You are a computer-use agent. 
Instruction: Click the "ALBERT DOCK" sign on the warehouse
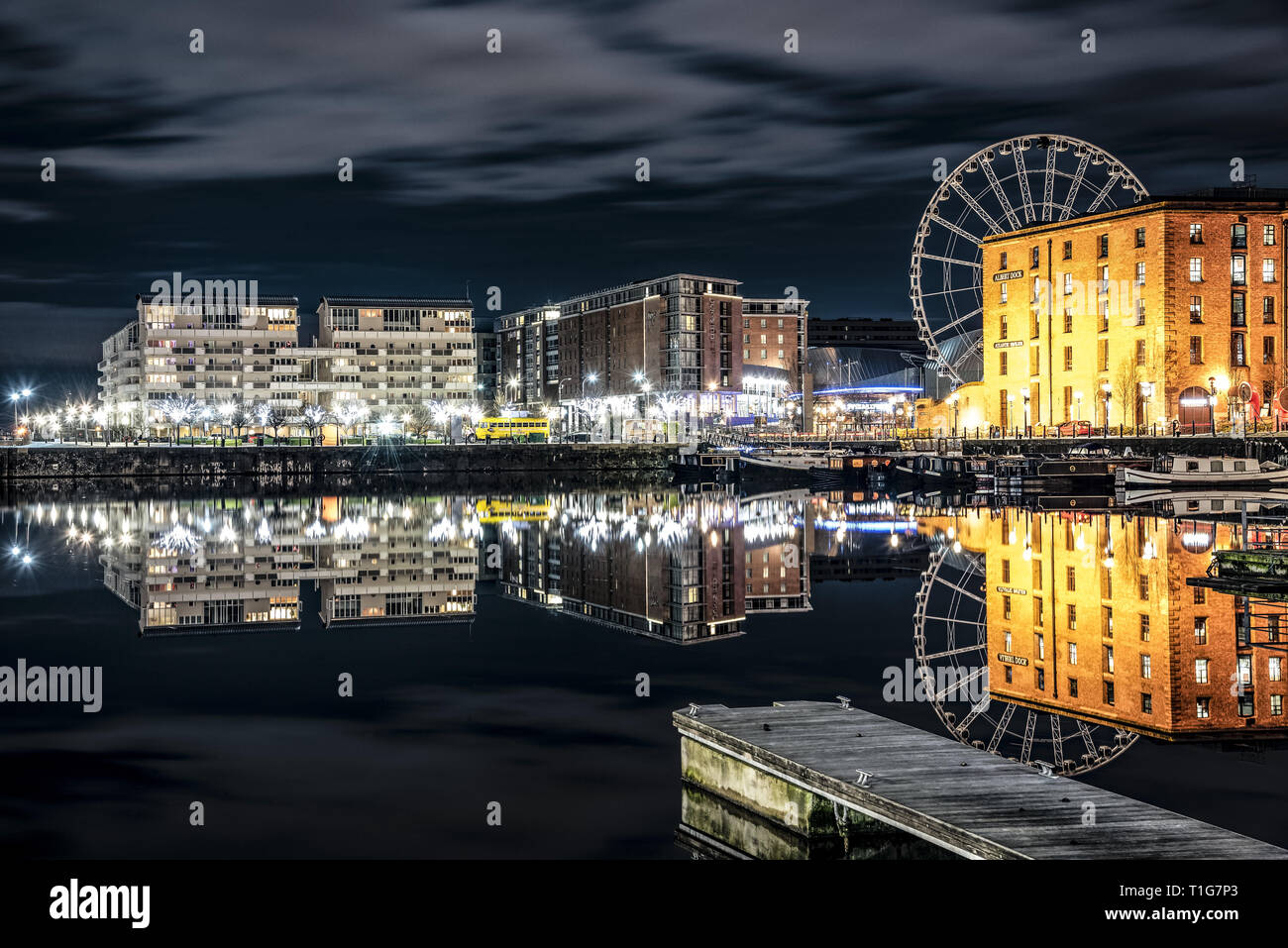pyautogui.click(x=1008, y=276)
